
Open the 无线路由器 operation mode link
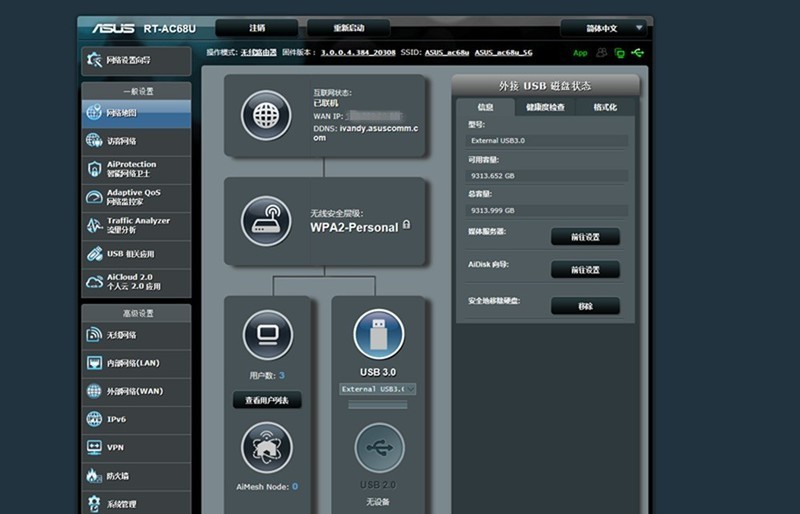point(258,53)
